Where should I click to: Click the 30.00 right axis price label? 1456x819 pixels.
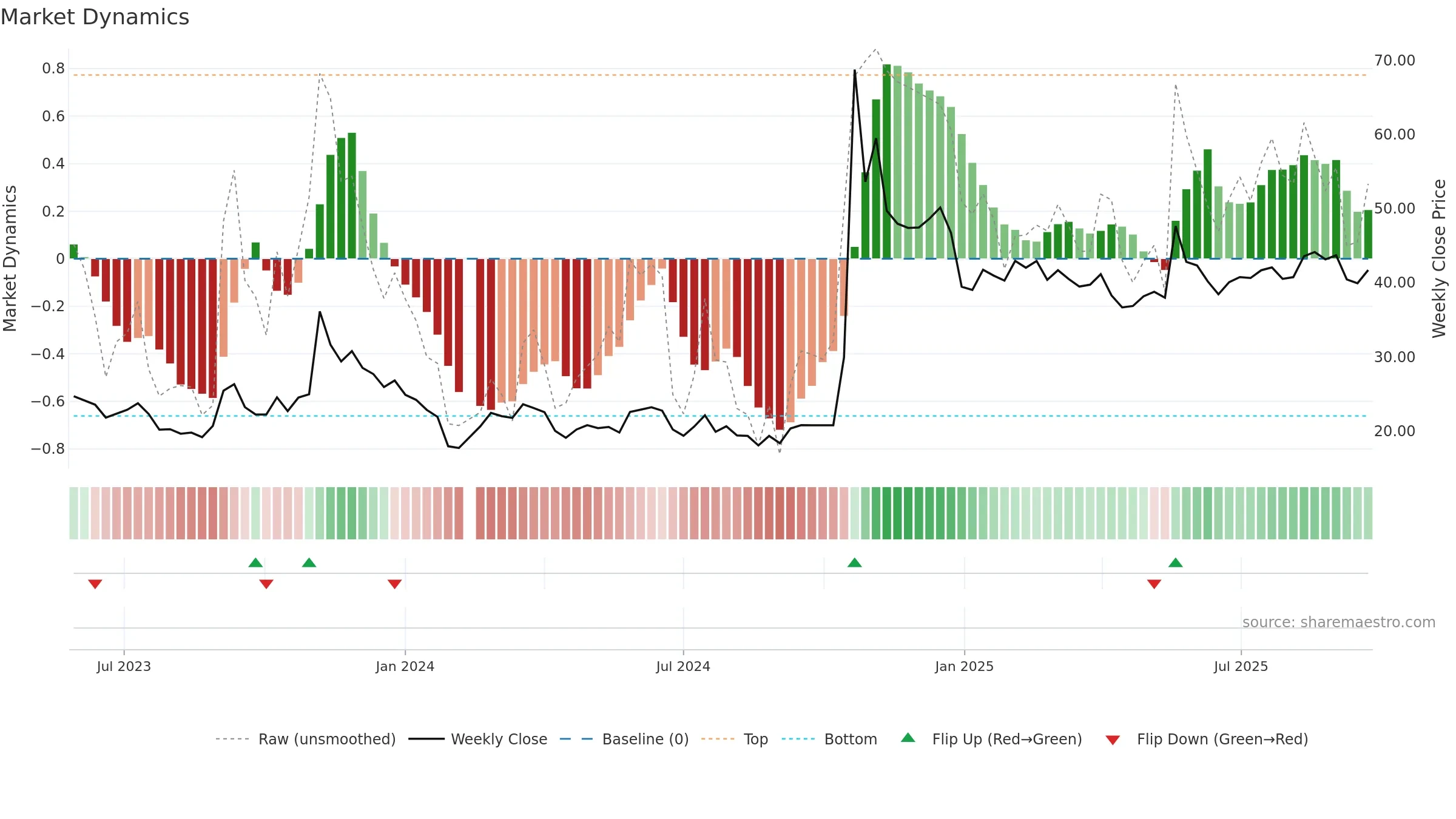[x=1395, y=357]
